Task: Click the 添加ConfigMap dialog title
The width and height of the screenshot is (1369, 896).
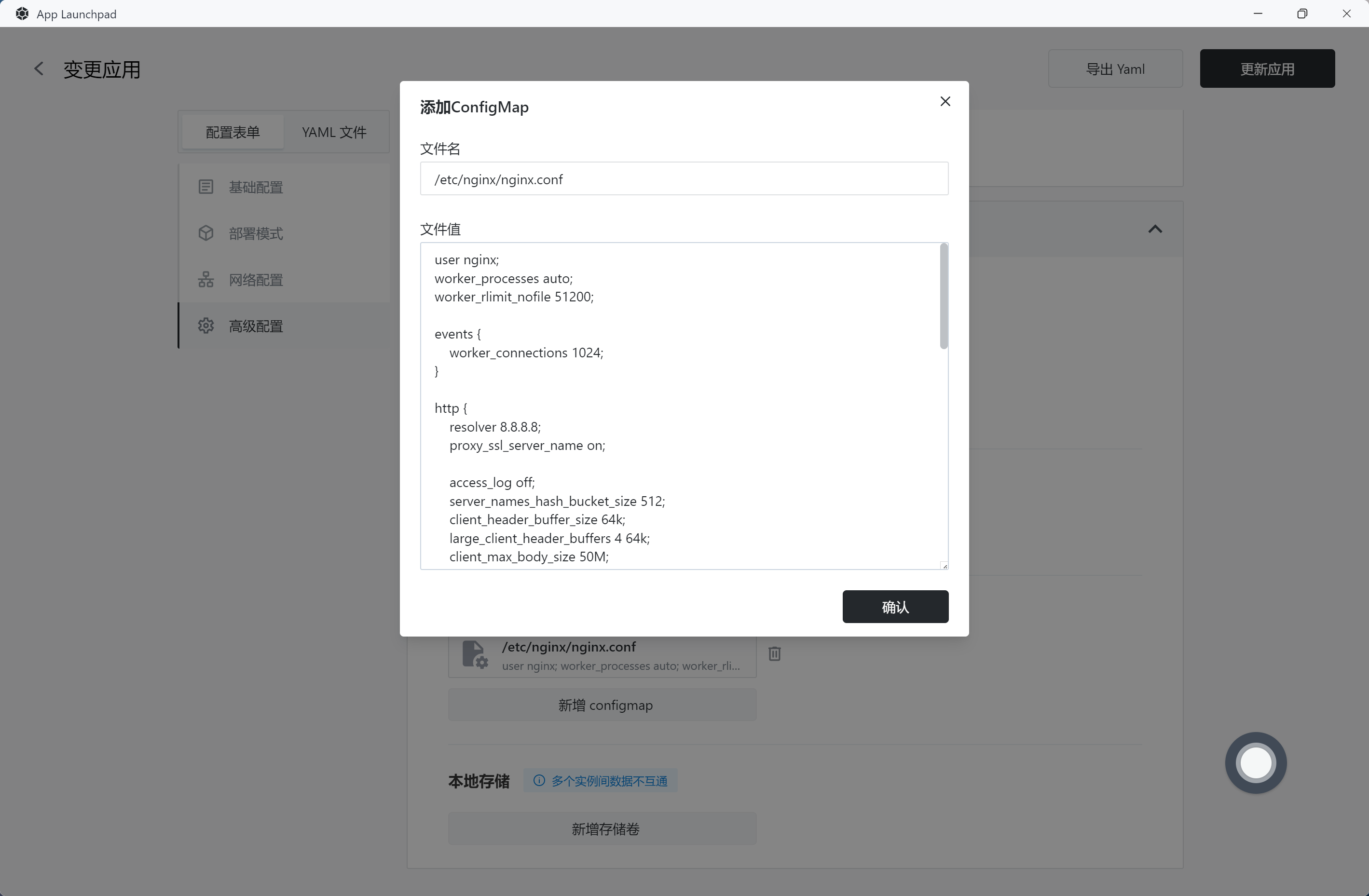Action: [474, 107]
